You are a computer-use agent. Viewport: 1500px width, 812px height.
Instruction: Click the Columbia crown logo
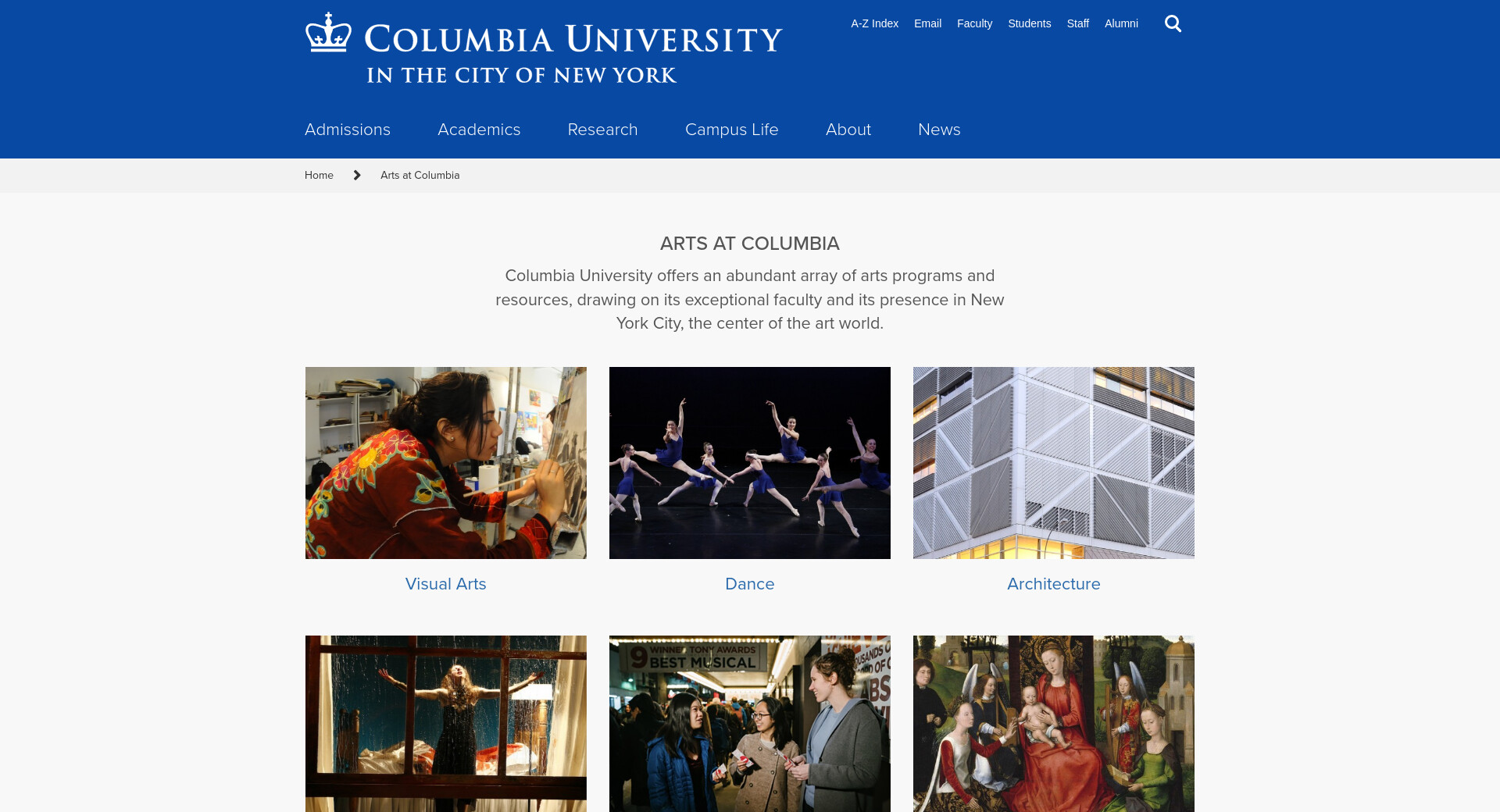pyautogui.click(x=328, y=32)
